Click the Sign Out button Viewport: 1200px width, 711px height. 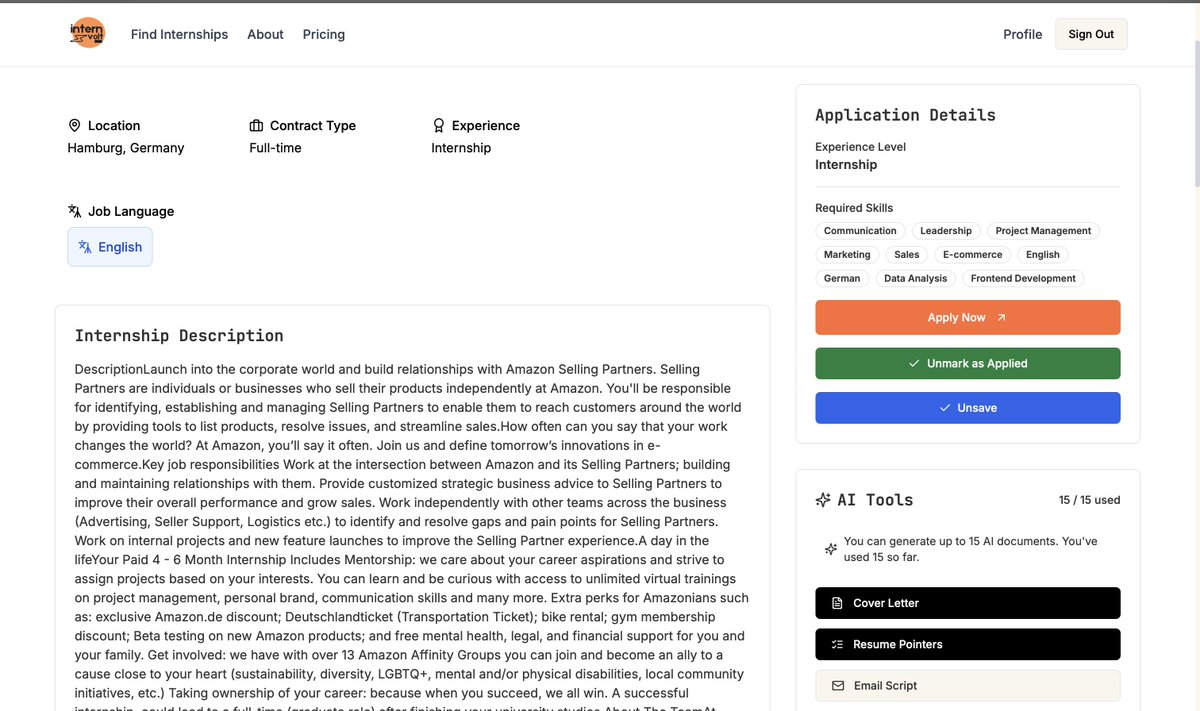[x=1091, y=34]
